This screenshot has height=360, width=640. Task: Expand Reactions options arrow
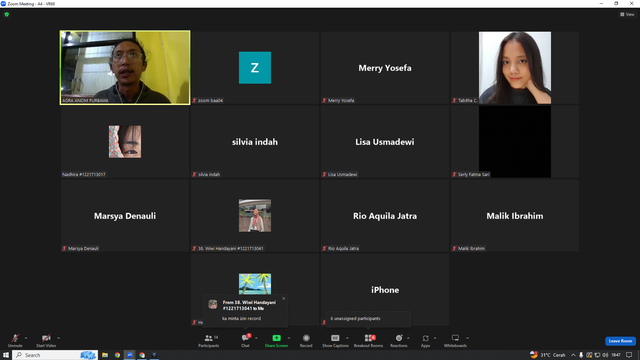(408, 338)
